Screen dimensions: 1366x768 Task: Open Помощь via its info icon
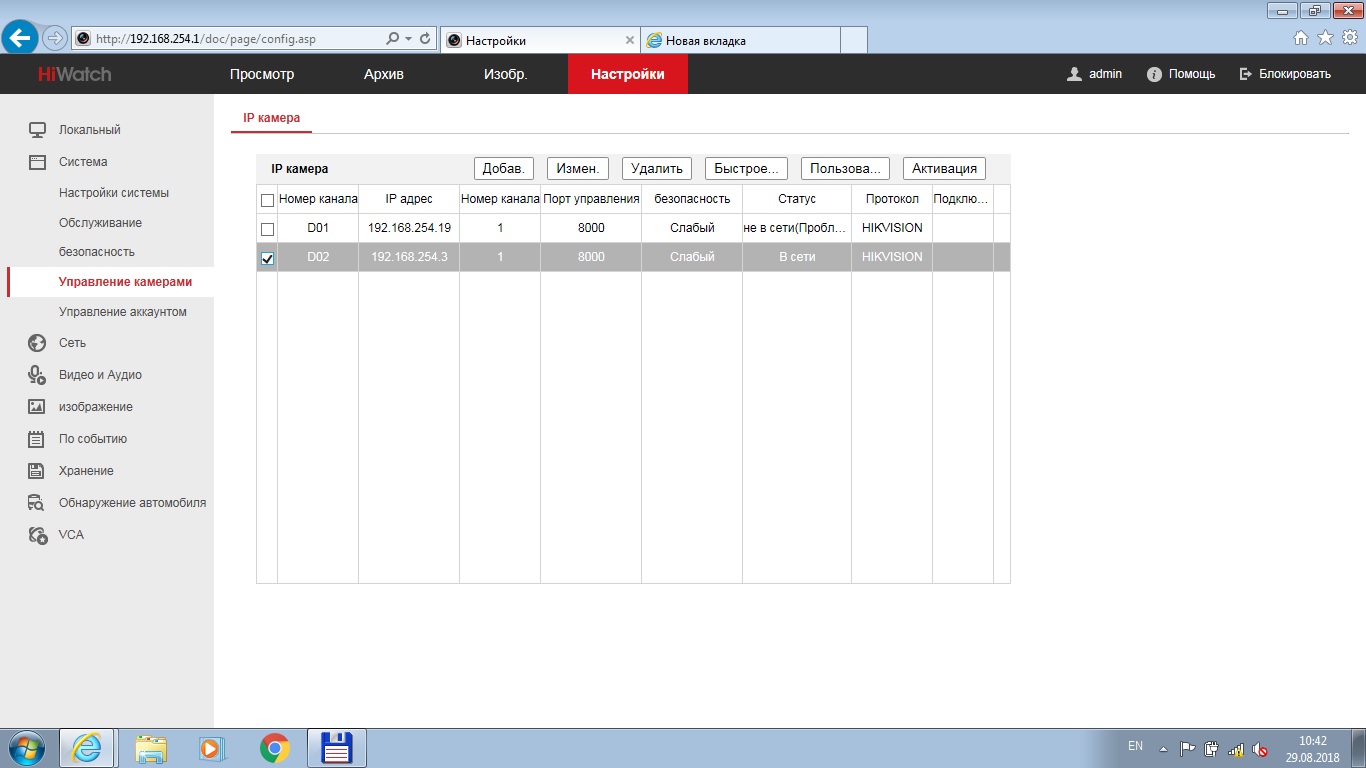click(1154, 74)
